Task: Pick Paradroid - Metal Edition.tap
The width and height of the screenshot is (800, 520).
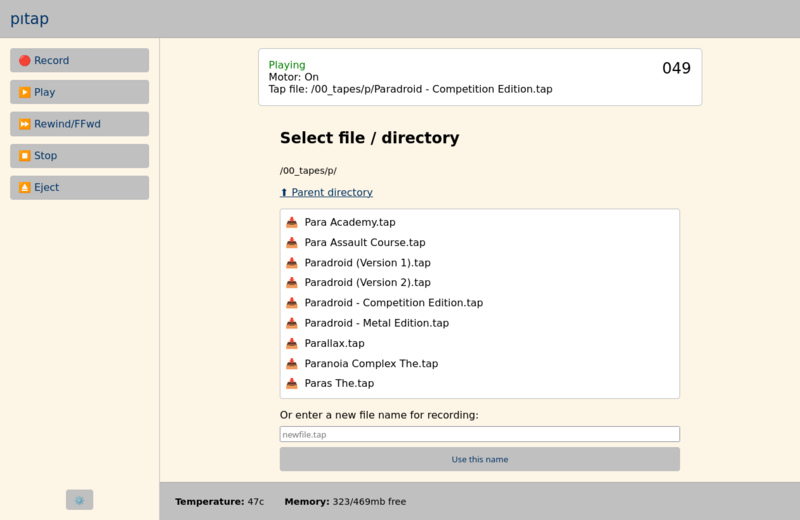Action: (377, 323)
